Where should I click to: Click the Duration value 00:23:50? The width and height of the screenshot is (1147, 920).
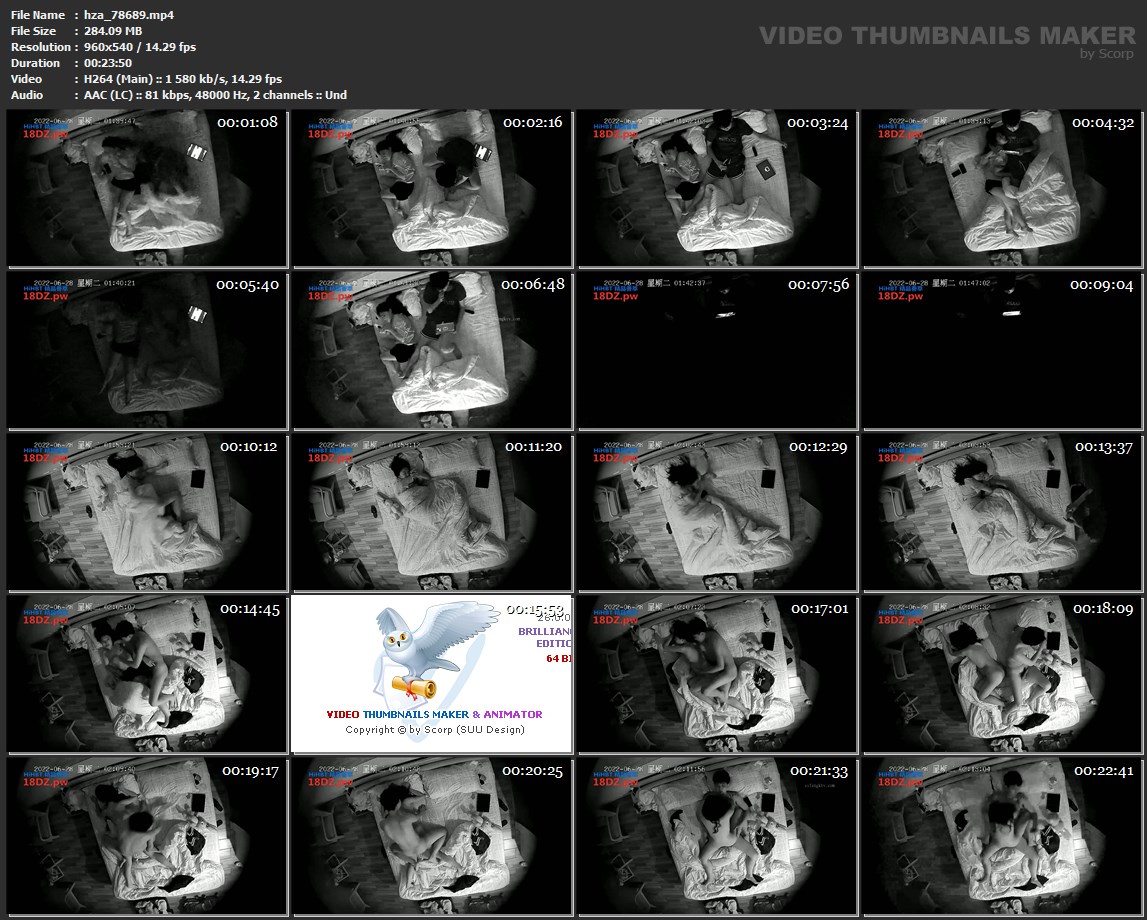[x=108, y=63]
